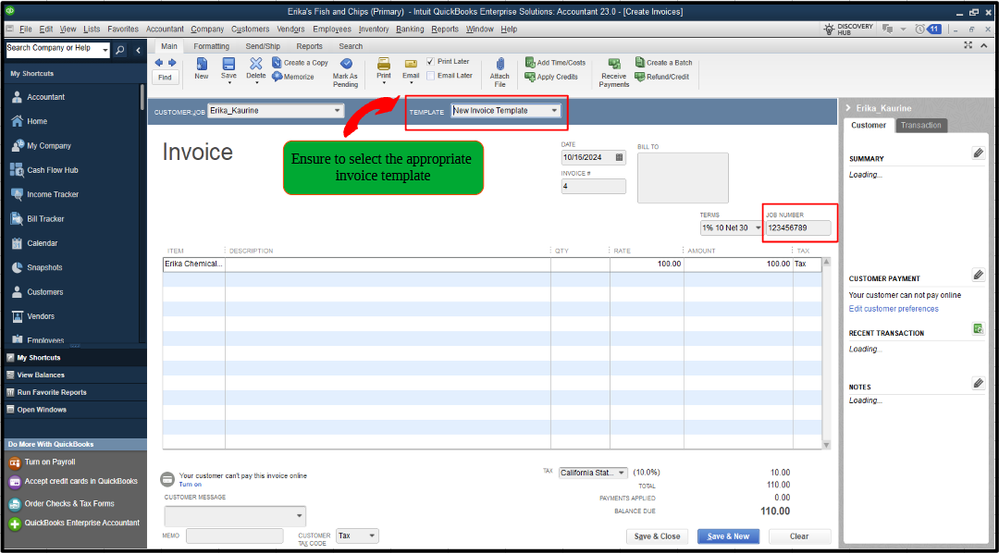Click Mark As Pending icon
999x553 pixels.
(x=346, y=64)
